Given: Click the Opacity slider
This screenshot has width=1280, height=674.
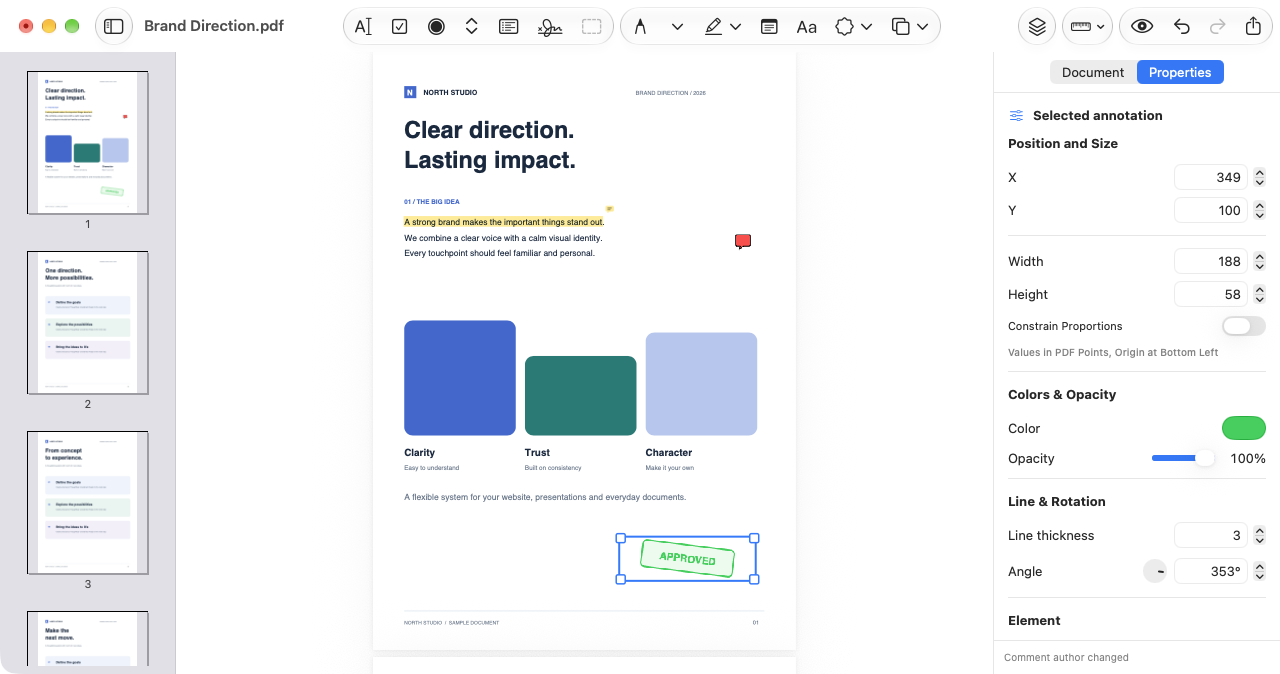Looking at the screenshot, I should coord(1183,458).
